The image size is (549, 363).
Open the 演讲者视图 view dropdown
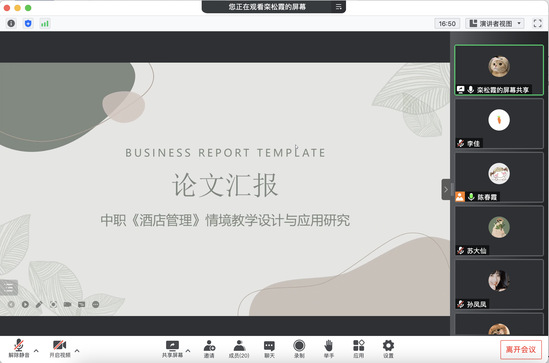(x=495, y=23)
